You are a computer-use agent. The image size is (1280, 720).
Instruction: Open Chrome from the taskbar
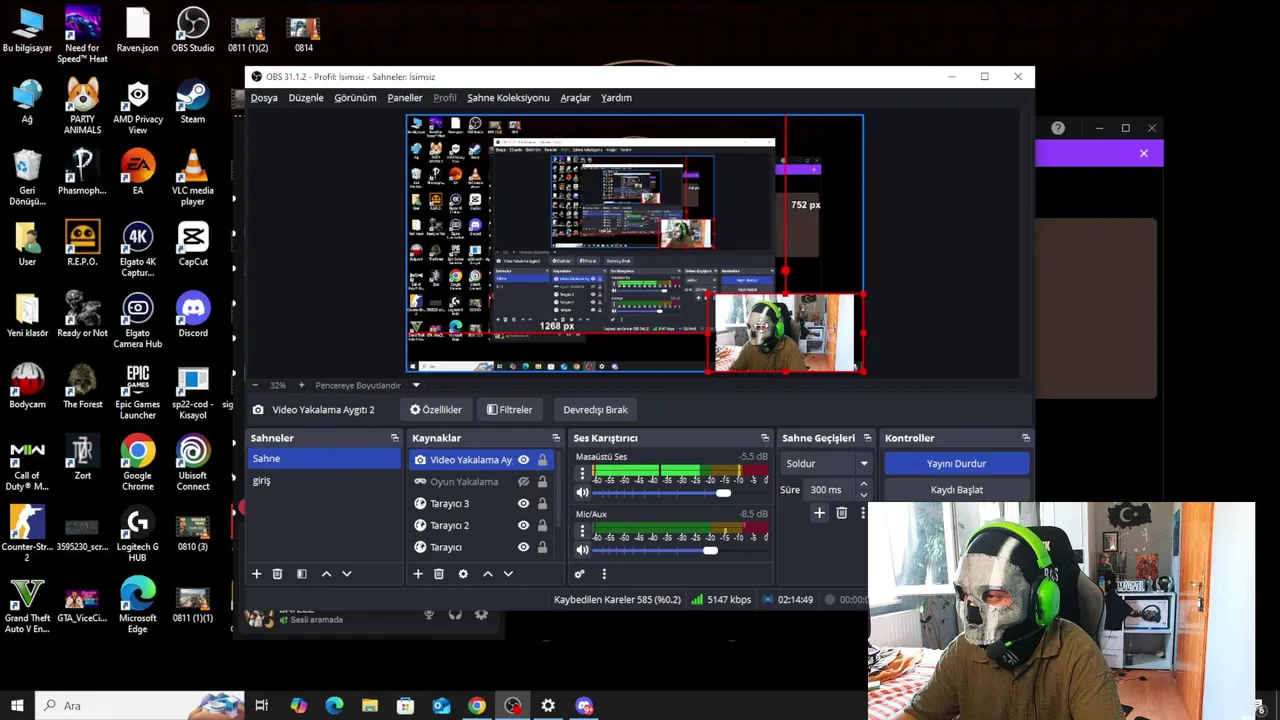coord(477,706)
